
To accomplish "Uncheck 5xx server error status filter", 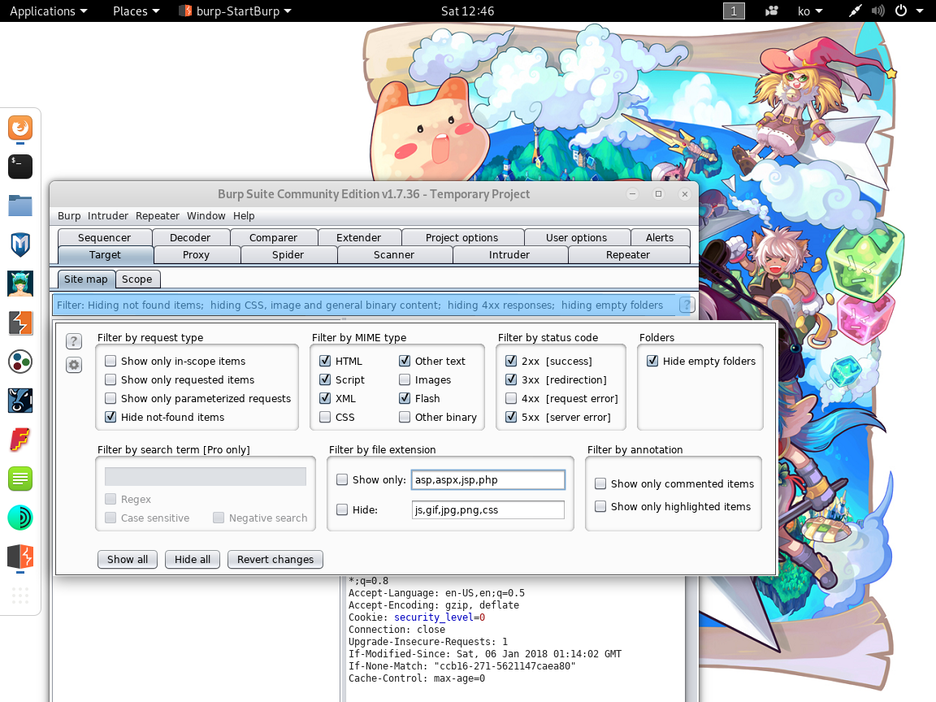I will 511,417.
